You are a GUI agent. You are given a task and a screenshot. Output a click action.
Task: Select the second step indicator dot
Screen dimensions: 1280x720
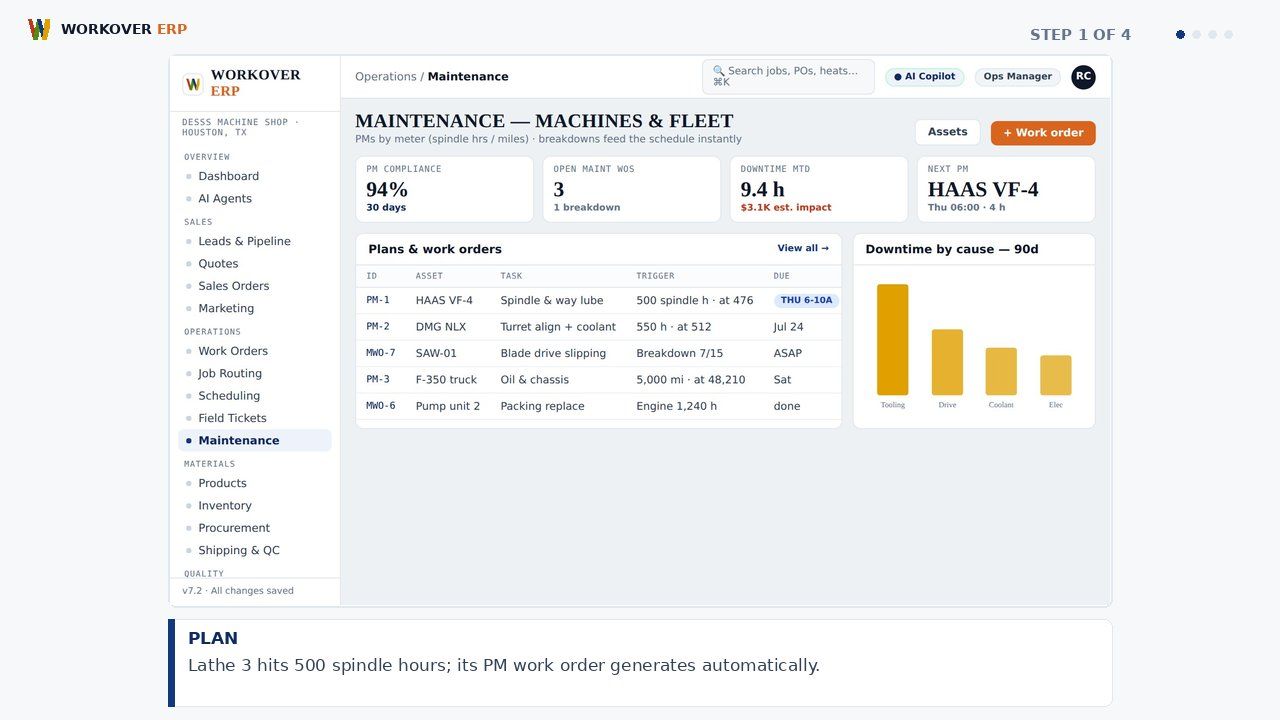click(1196, 35)
